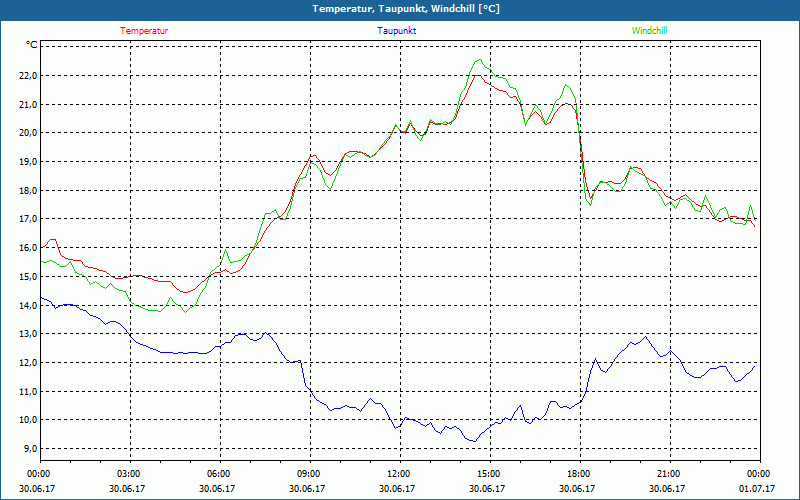Click the 18:00 time axis label
This screenshot has width=800, height=500.
pos(580,474)
